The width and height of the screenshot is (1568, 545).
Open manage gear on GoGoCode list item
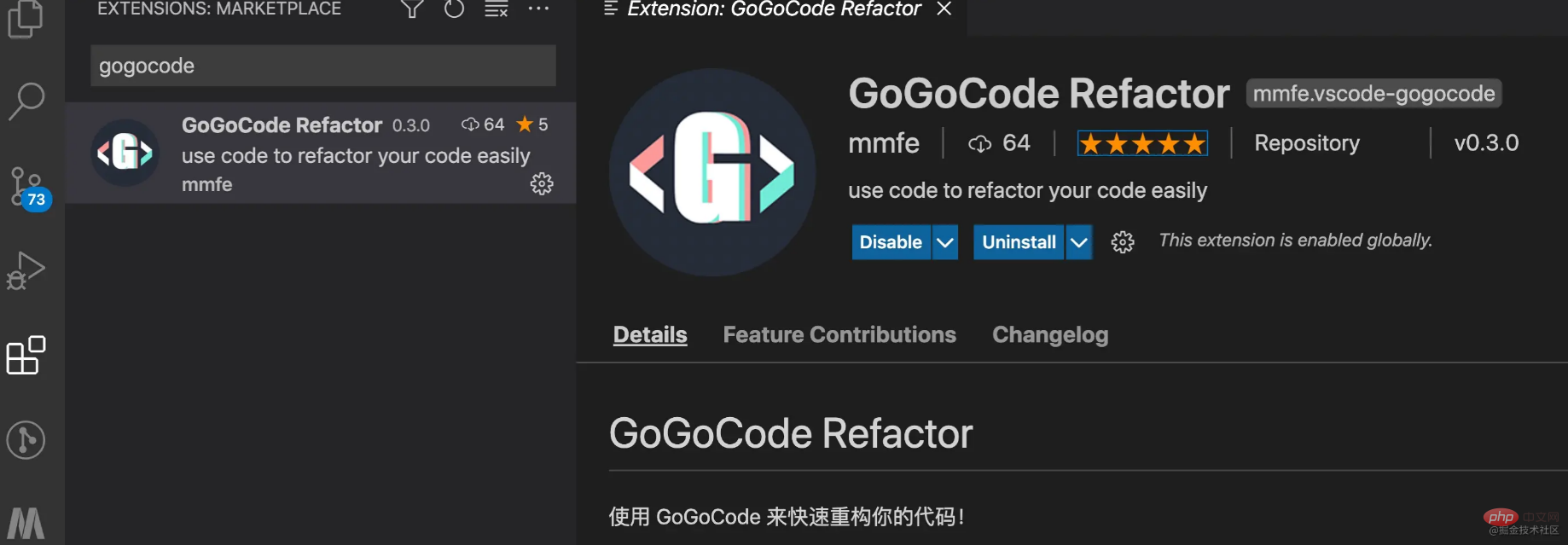[542, 184]
